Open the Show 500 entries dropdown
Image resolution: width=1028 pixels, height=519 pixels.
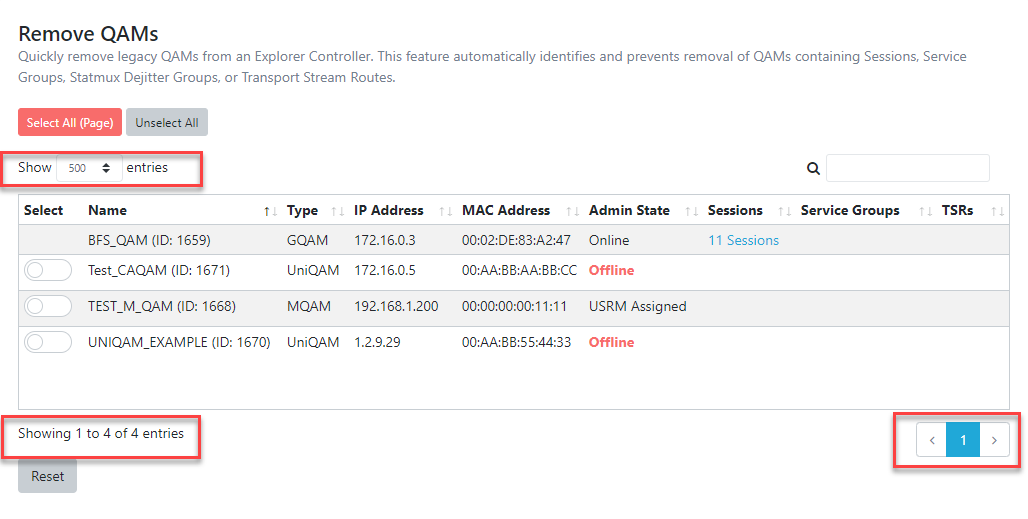tap(89, 168)
